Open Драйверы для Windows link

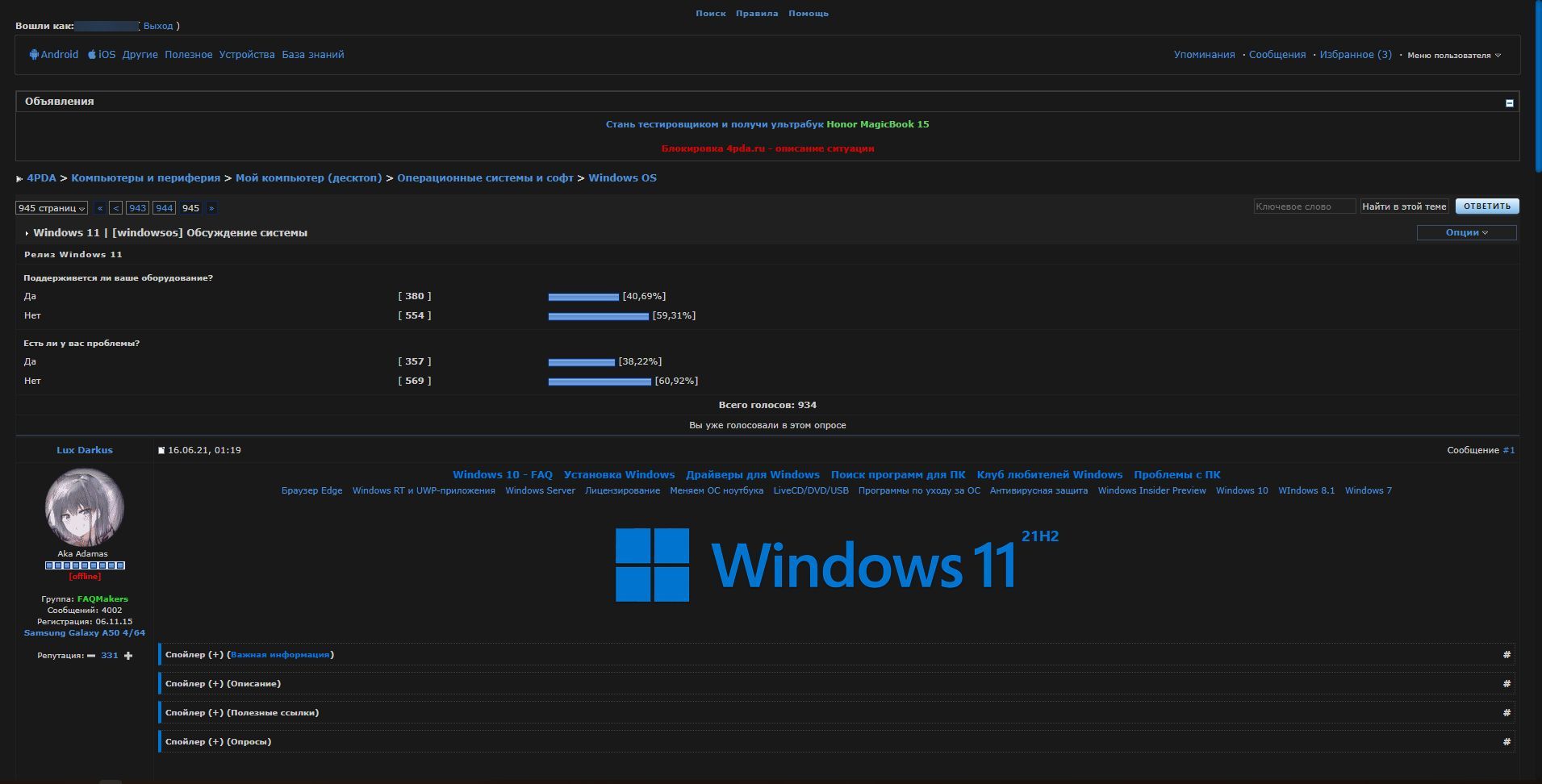753,475
